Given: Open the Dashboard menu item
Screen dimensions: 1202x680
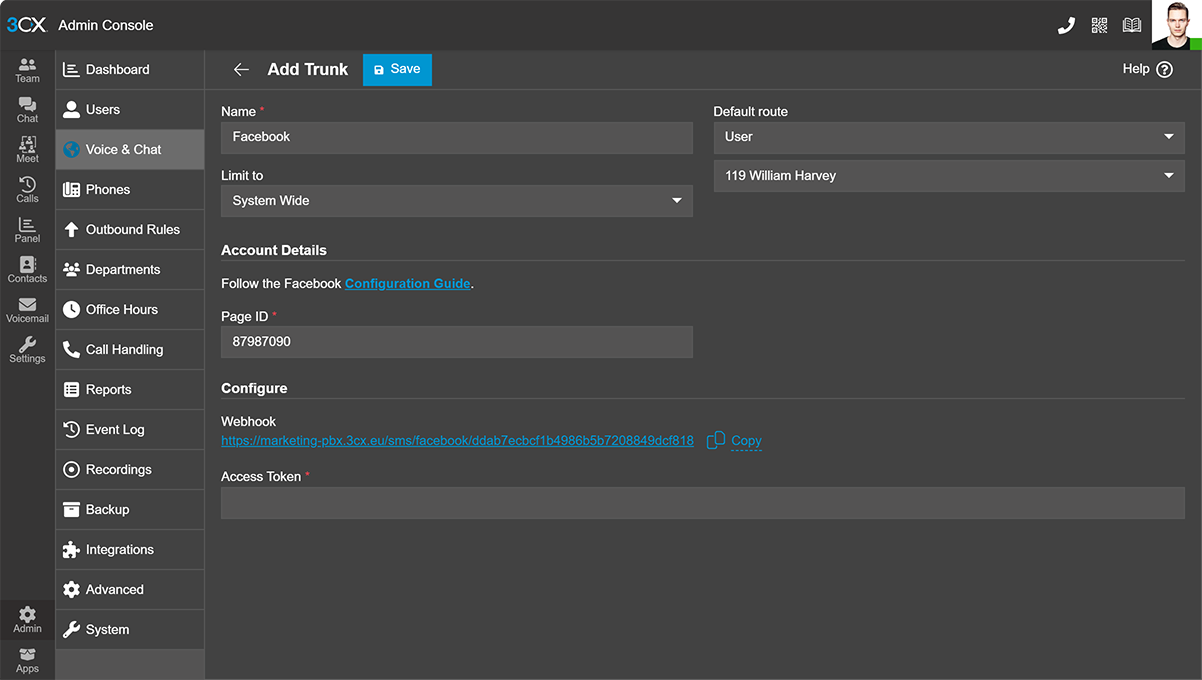Looking at the screenshot, I should click(130, 70).
